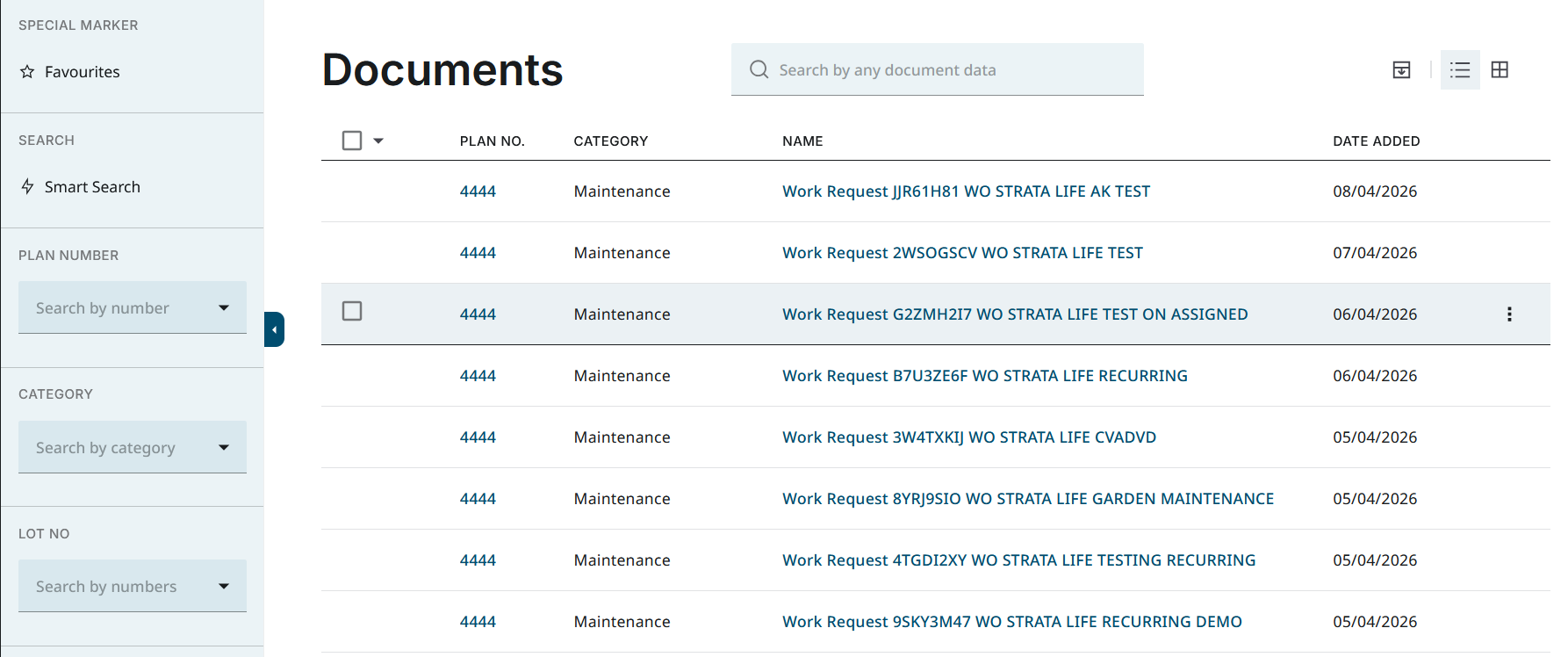
Task: Open the archive box icon in the toolbar
Action: 1401,70
